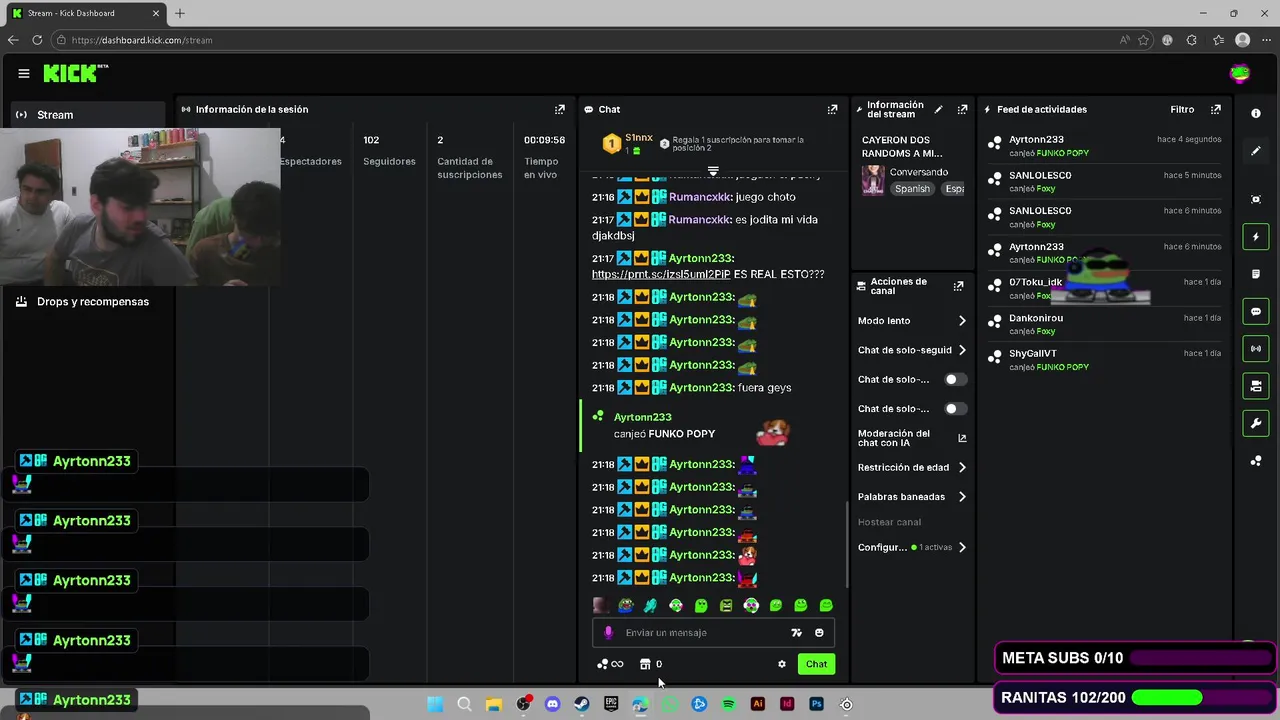
Task: Pop out the Feed de actividades panel
Action: tap(1216, 109)
